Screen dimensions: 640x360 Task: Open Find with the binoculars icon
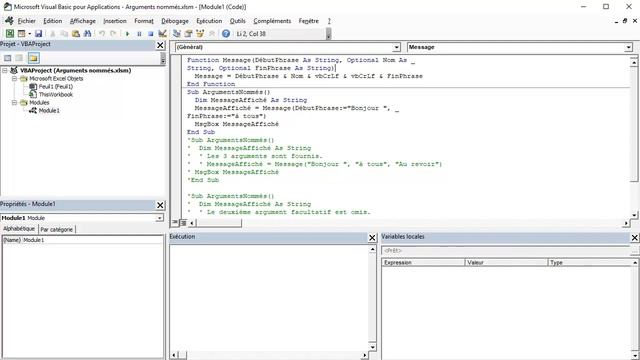point(87,33)
